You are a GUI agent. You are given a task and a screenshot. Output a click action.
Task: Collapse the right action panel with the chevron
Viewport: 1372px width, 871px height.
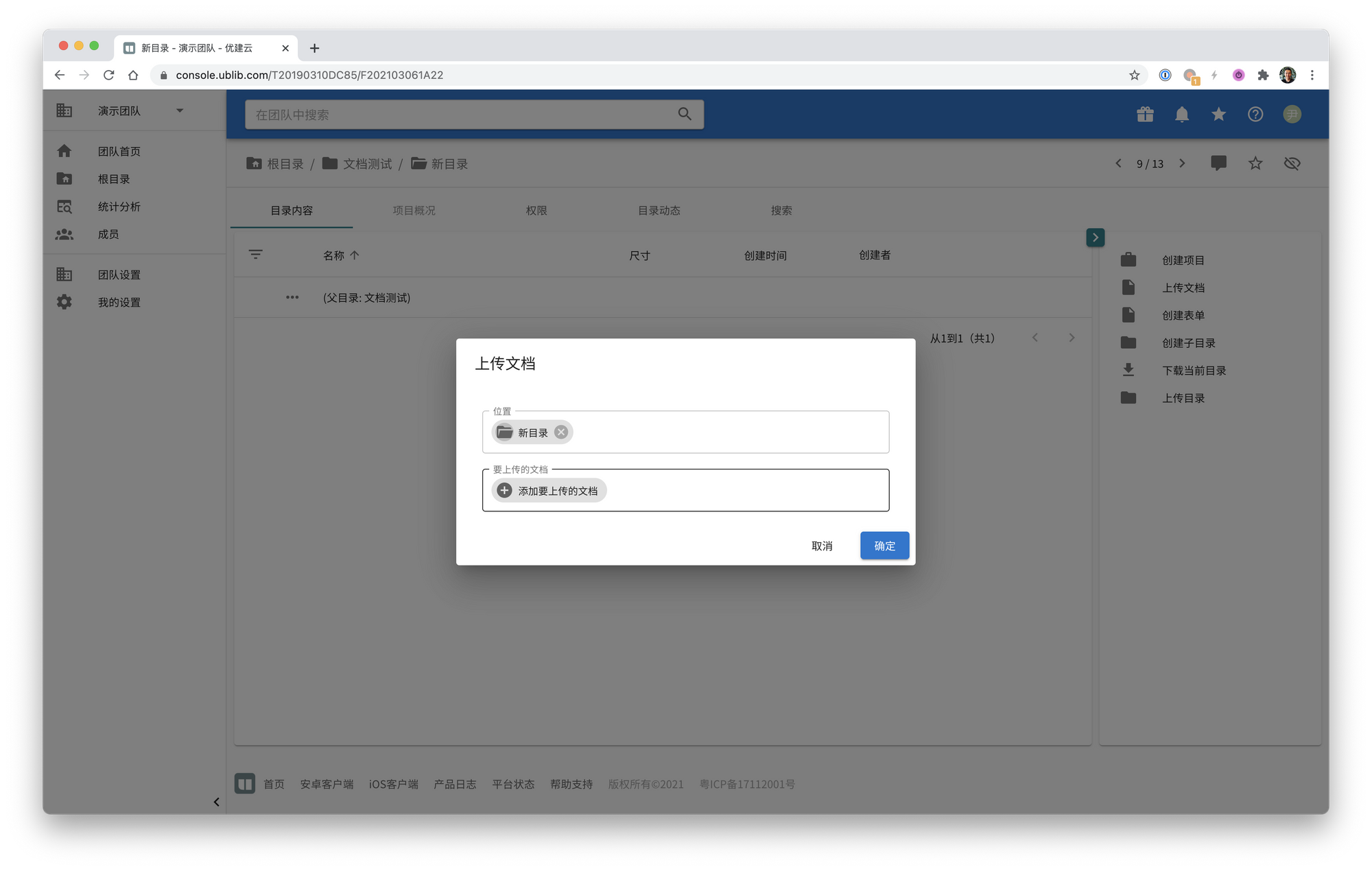1095,237
